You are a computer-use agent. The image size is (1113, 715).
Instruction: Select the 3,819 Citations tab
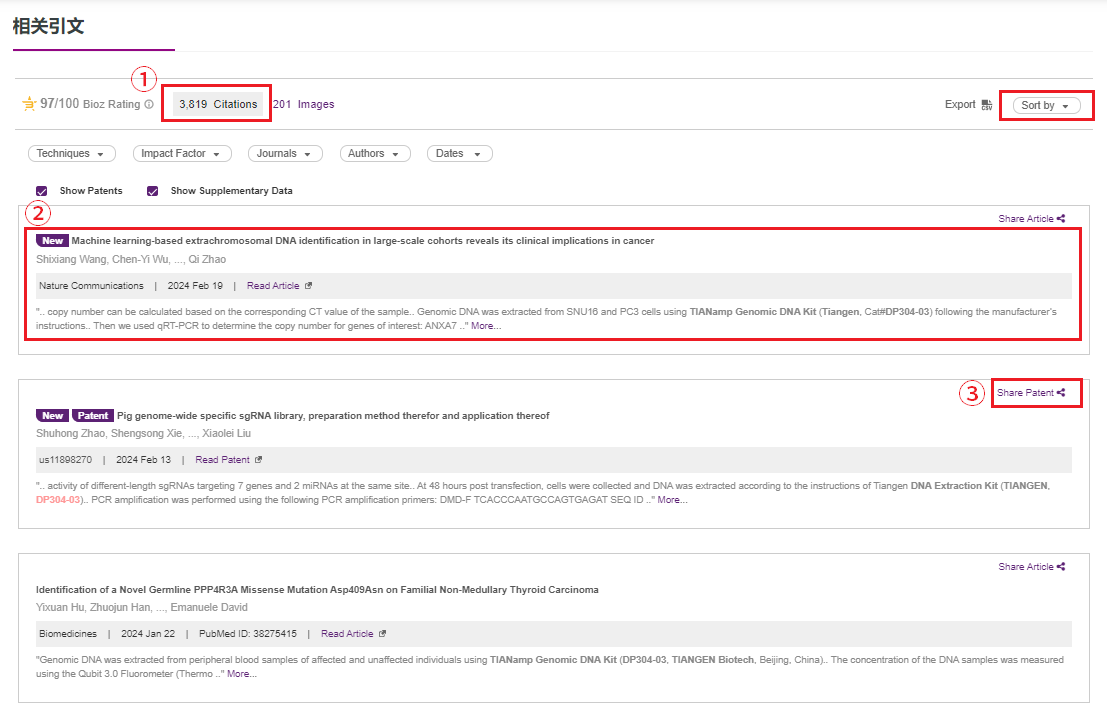point(218,104)
